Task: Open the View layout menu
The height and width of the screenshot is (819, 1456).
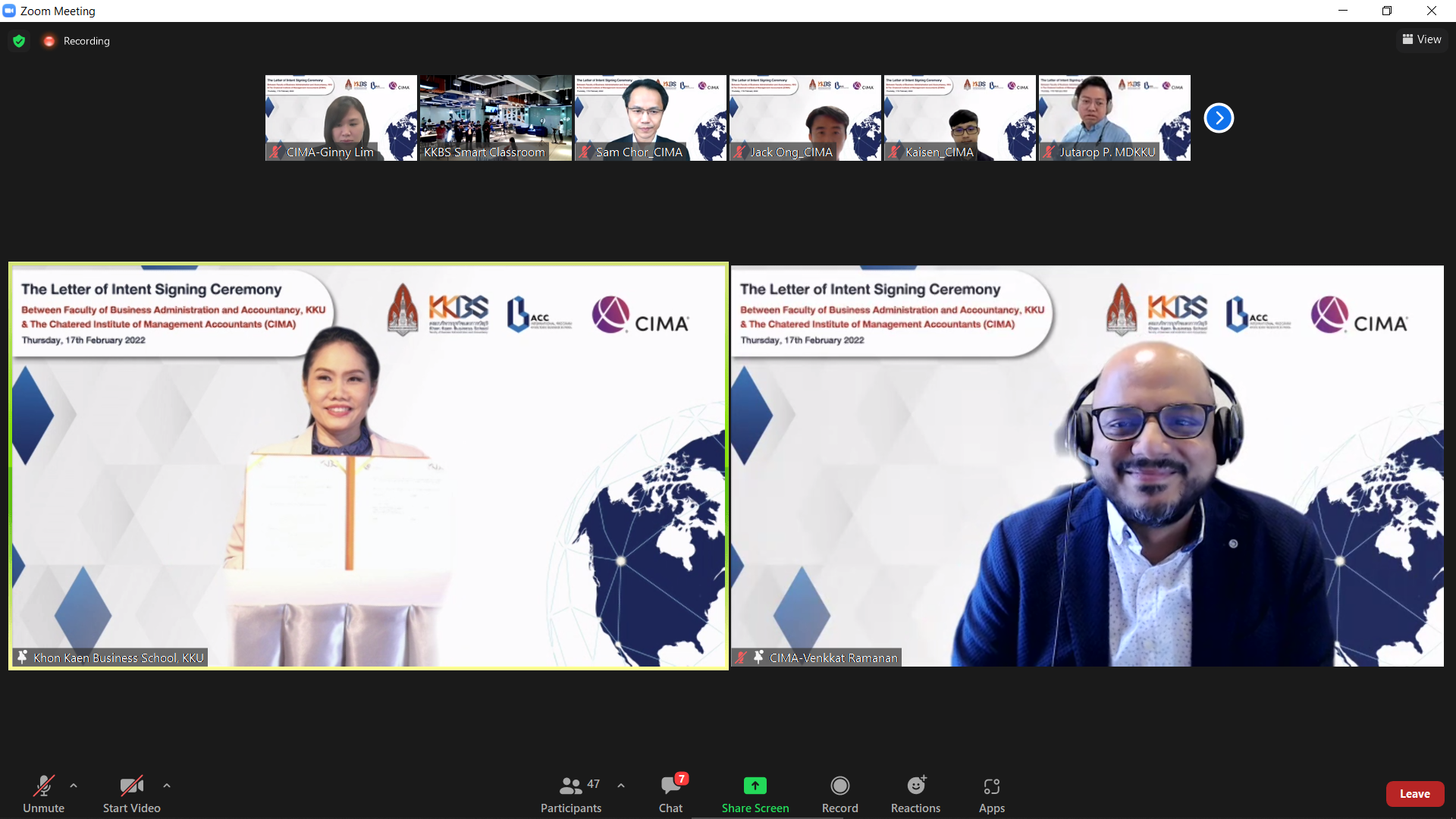Action: tap(1422, 39)
